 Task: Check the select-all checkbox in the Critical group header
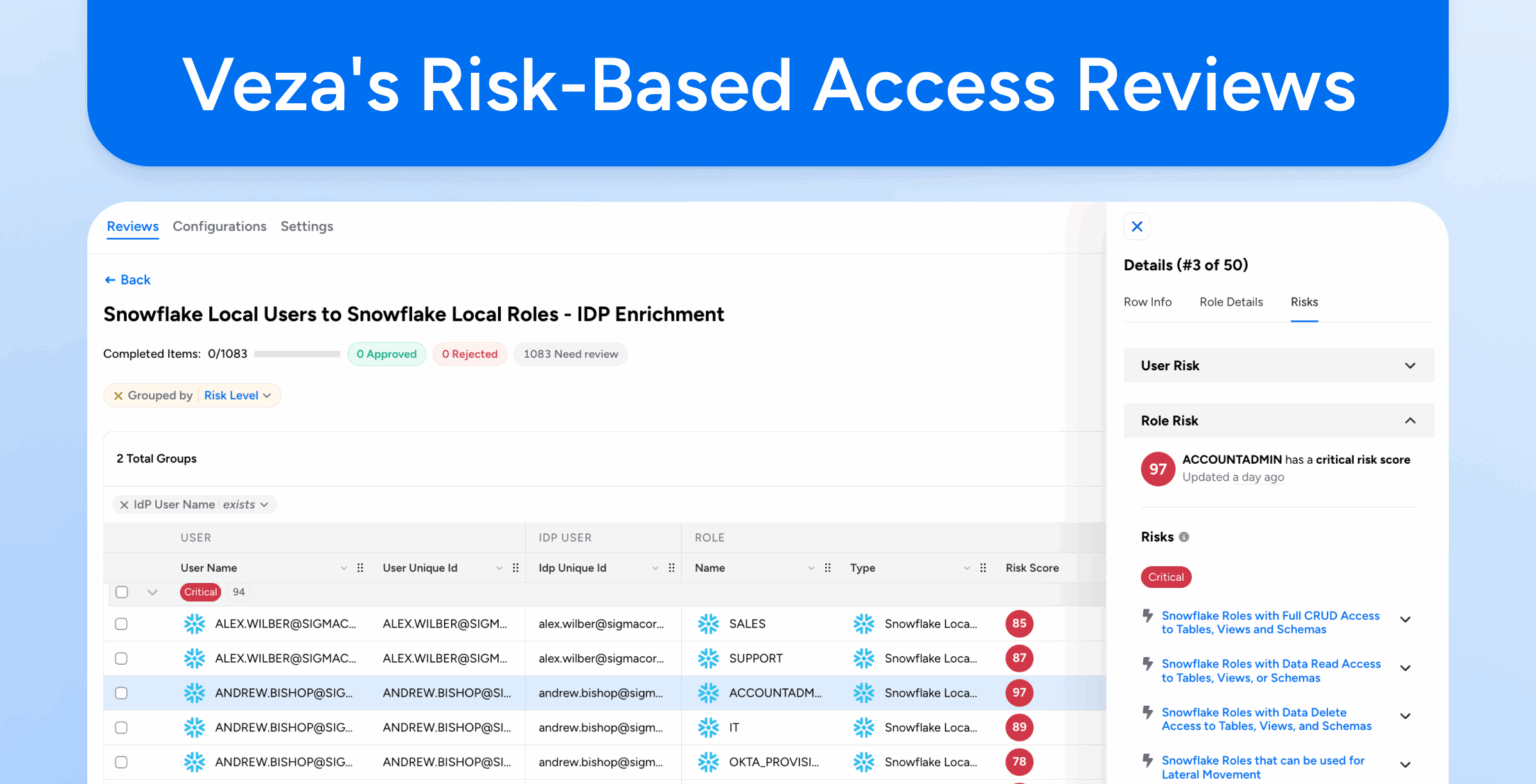point(121,592)
